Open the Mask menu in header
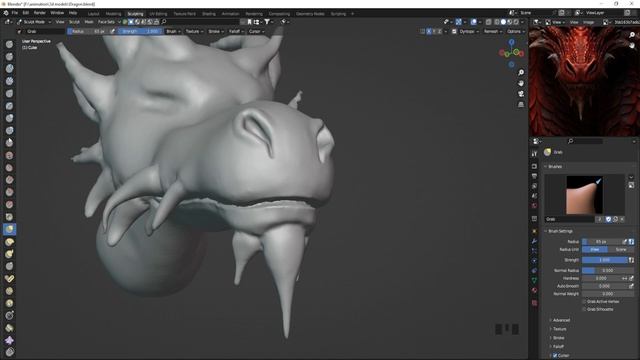Screen dimensions: 640x360 pyautogui.click(x=89, y=22)
